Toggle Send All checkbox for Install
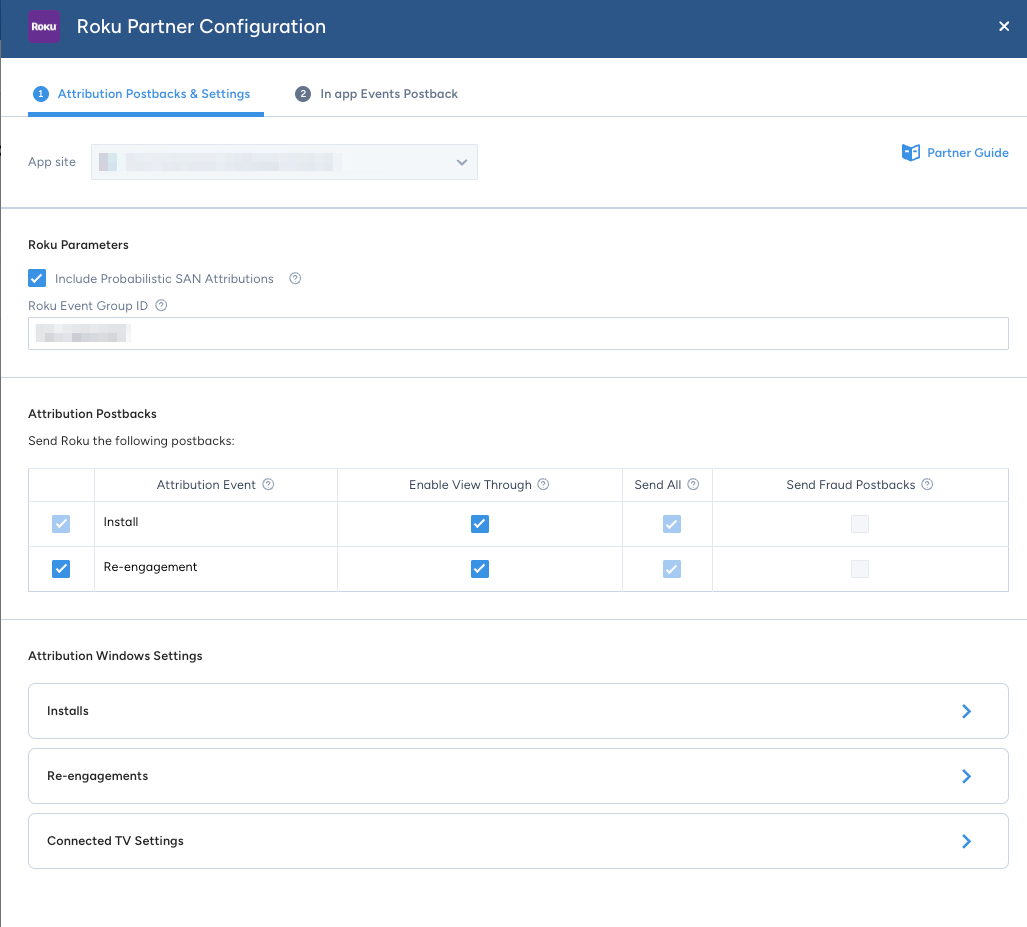Image resolution: width=1027 pixels, height=927 pixels. click(672, 524)
